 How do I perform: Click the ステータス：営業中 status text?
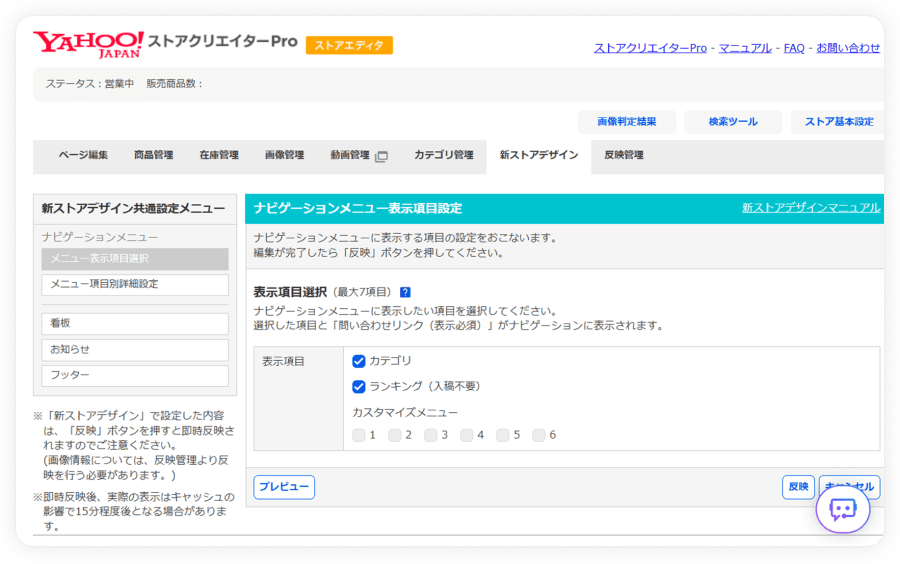tap(90, 84)
